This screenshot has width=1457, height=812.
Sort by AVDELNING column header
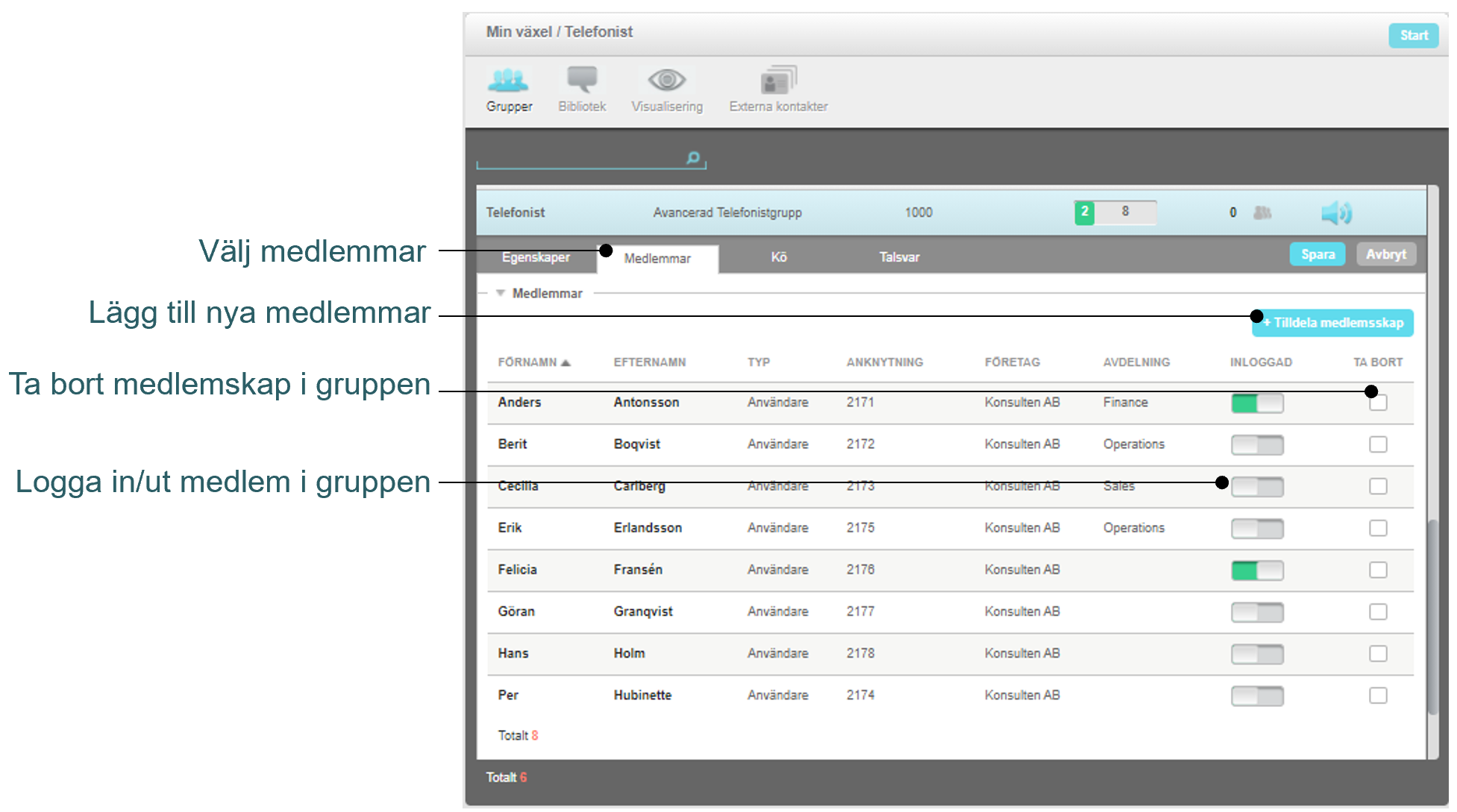click(x=1136, y=362)
